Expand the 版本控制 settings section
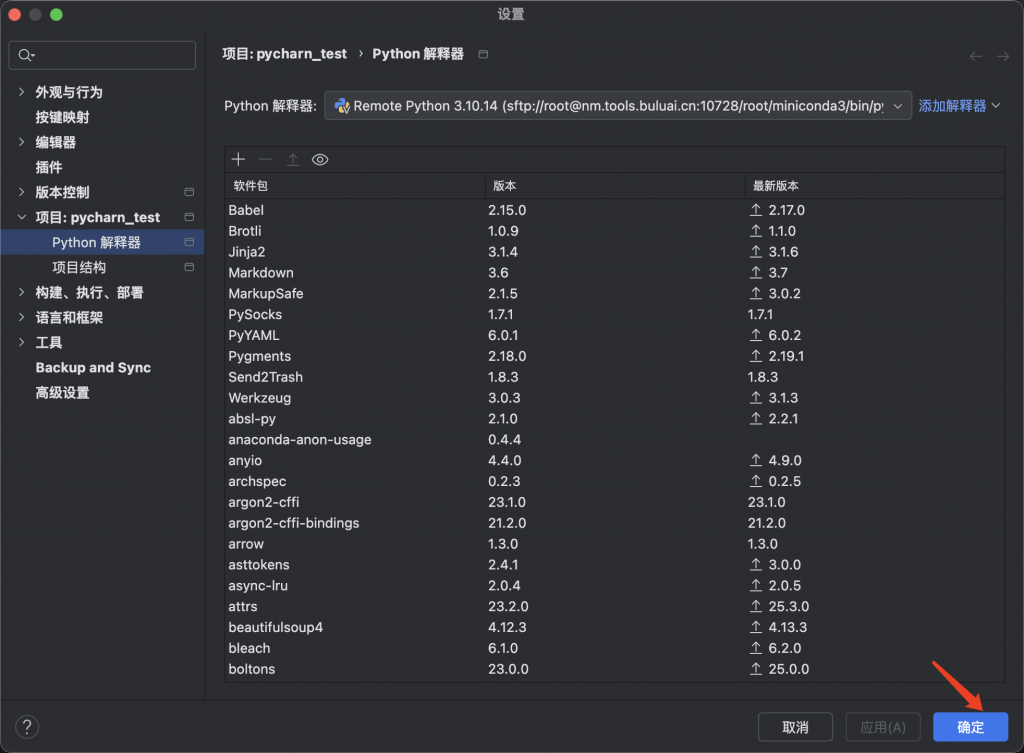 coord(22,192)
